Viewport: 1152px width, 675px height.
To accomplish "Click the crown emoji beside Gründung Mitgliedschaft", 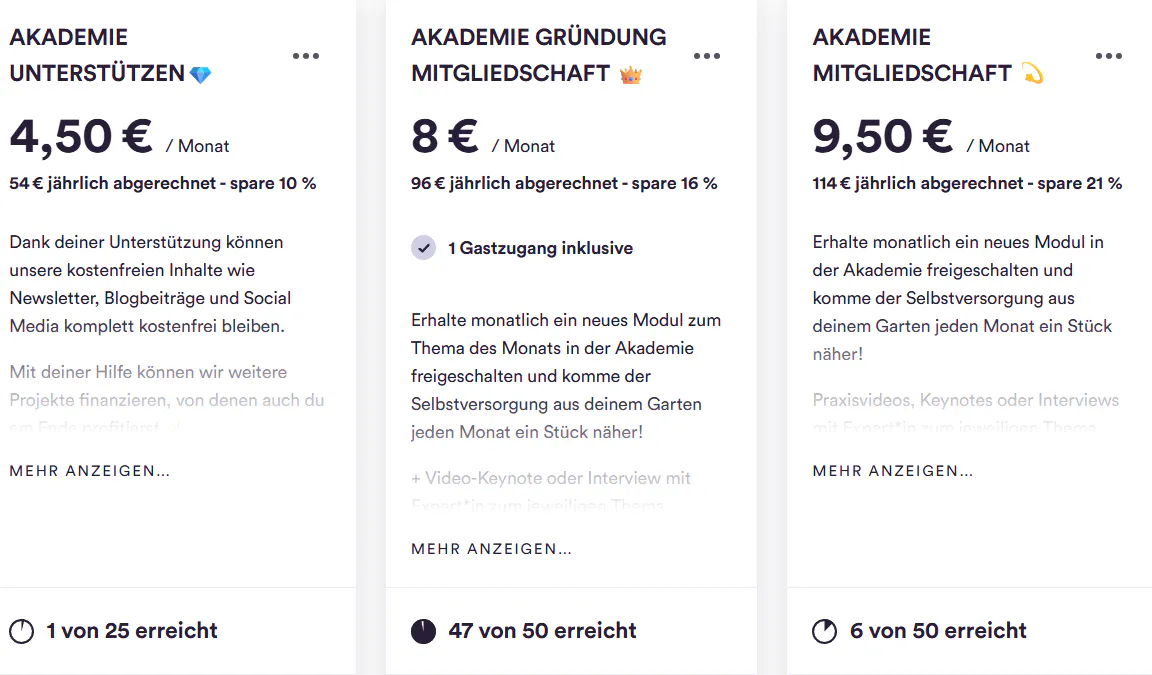I will (x=630, y=74).
